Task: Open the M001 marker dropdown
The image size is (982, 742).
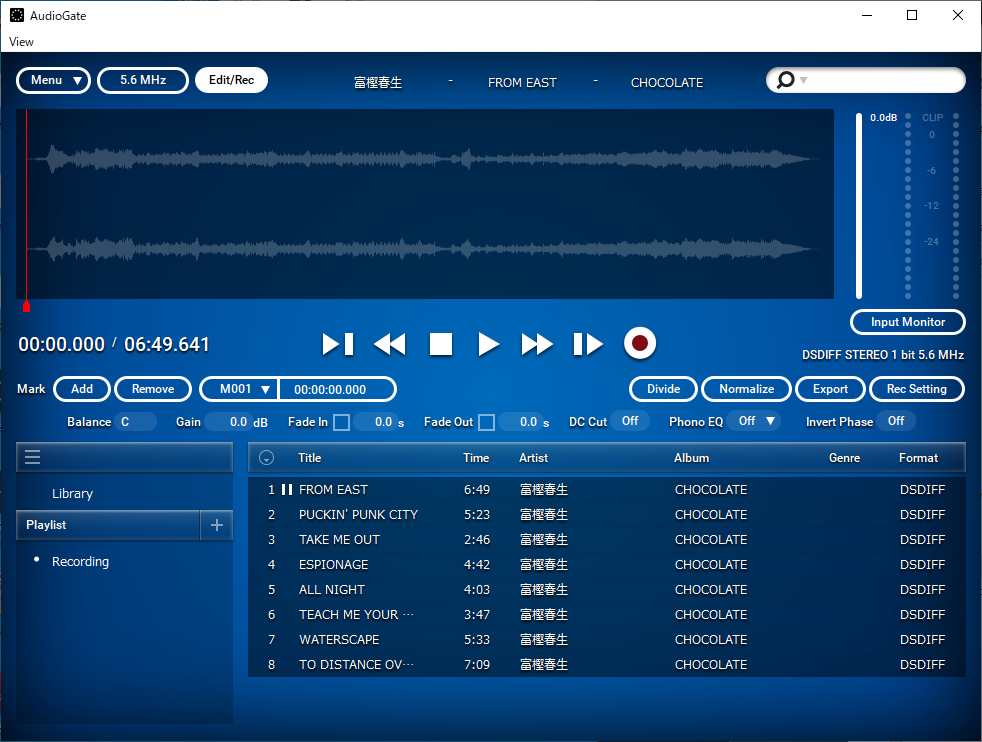Action: [239, 389]
